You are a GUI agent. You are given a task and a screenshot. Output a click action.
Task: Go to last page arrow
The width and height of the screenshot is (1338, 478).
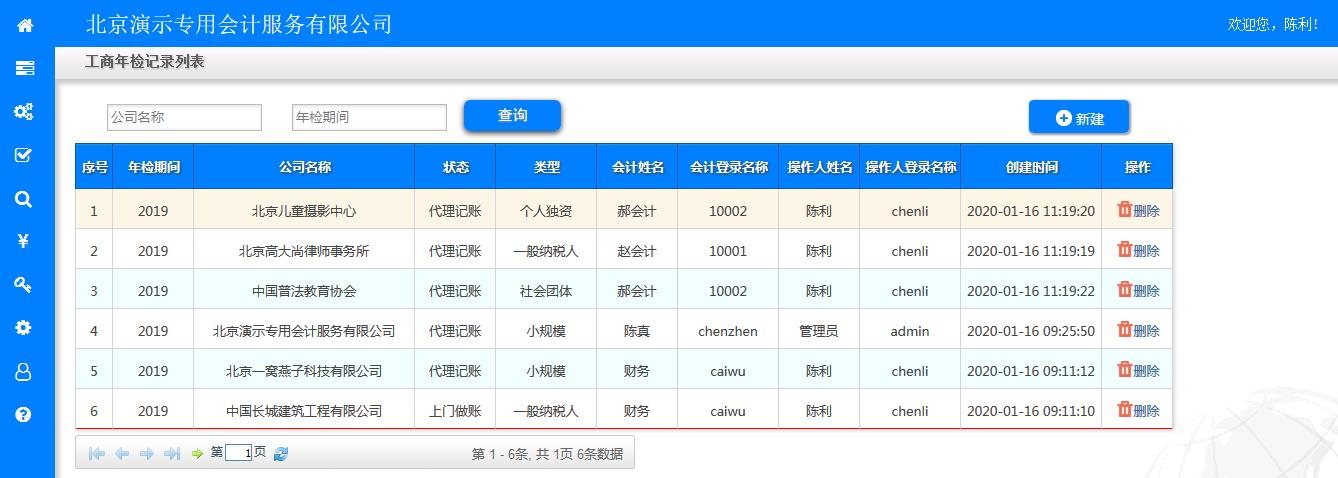click(x=172, y=453)
